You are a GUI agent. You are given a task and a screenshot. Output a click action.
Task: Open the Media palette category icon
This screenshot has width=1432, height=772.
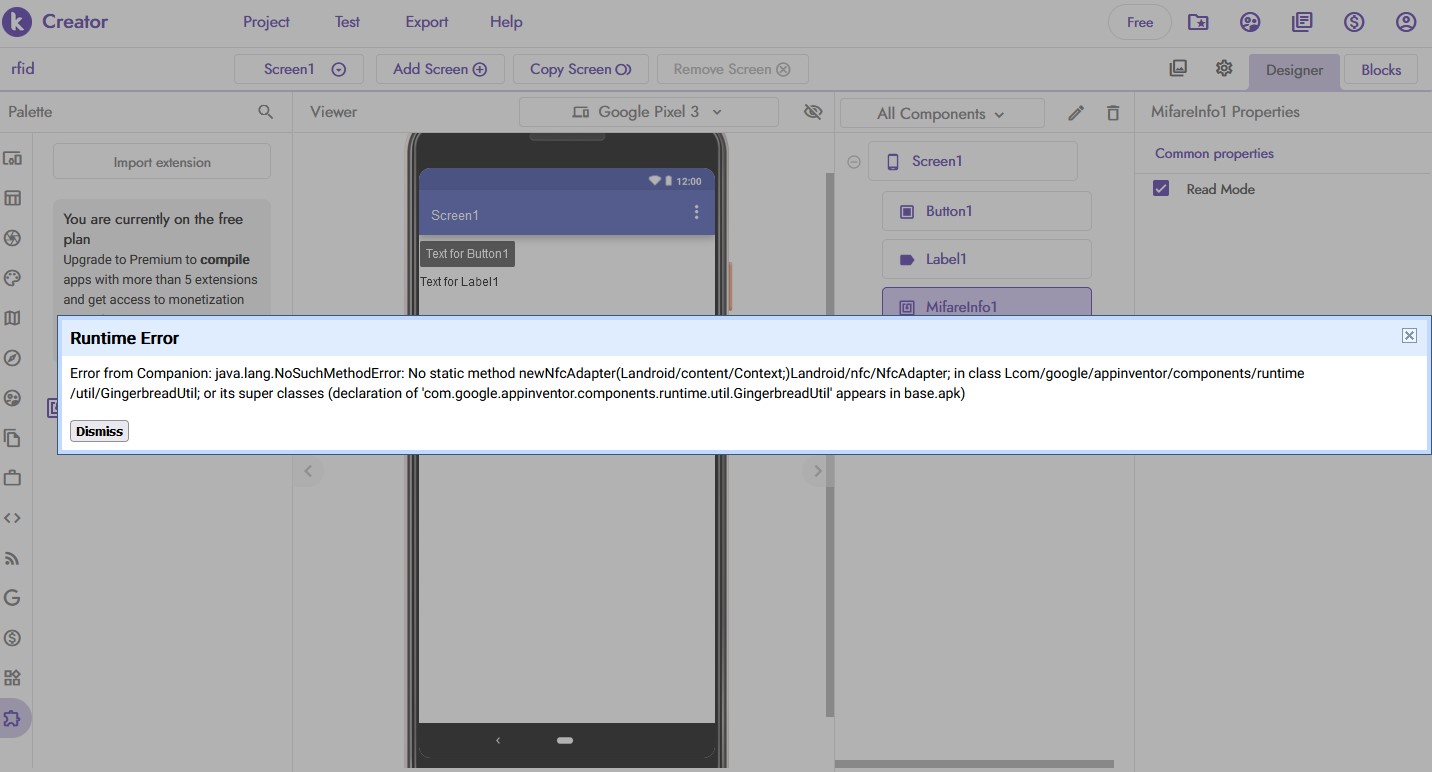[13, 238]
